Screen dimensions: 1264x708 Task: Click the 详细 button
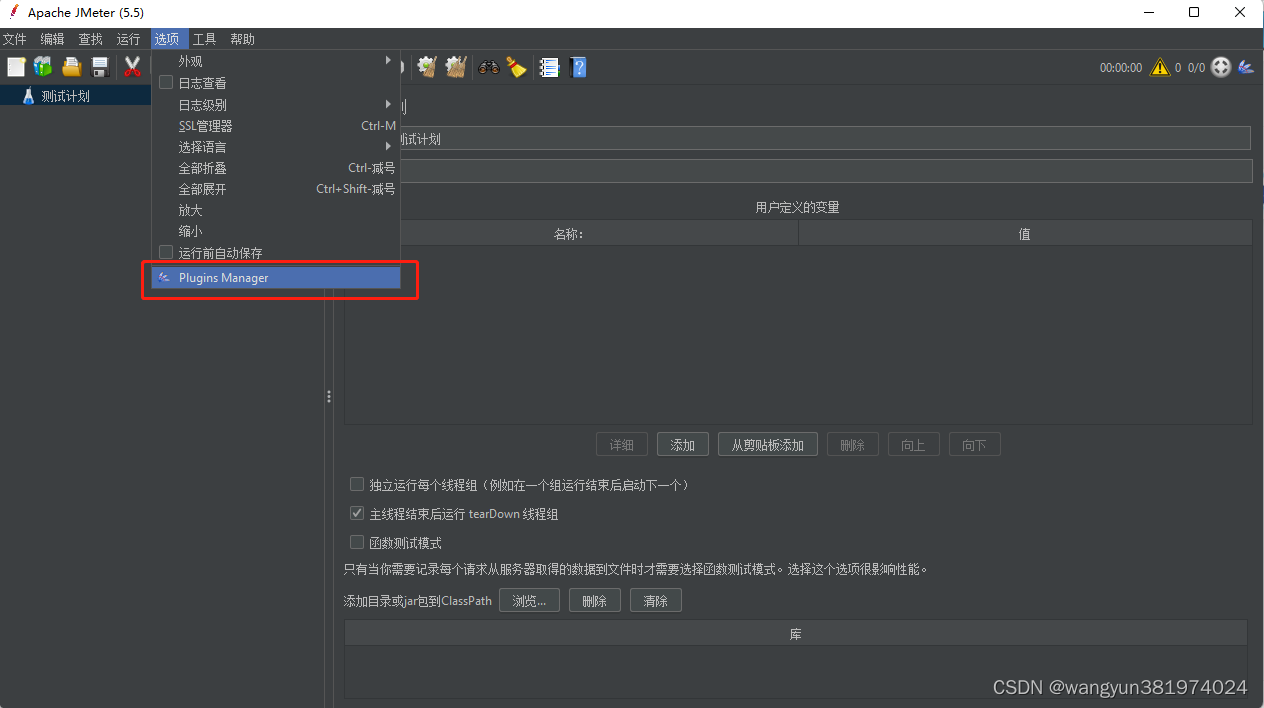pos(622,445)
